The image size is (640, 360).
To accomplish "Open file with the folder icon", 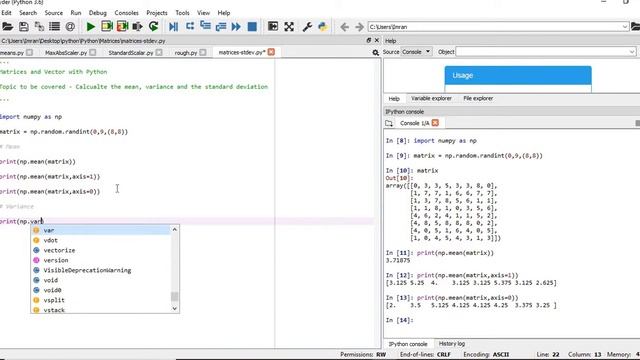I will 7,27.
